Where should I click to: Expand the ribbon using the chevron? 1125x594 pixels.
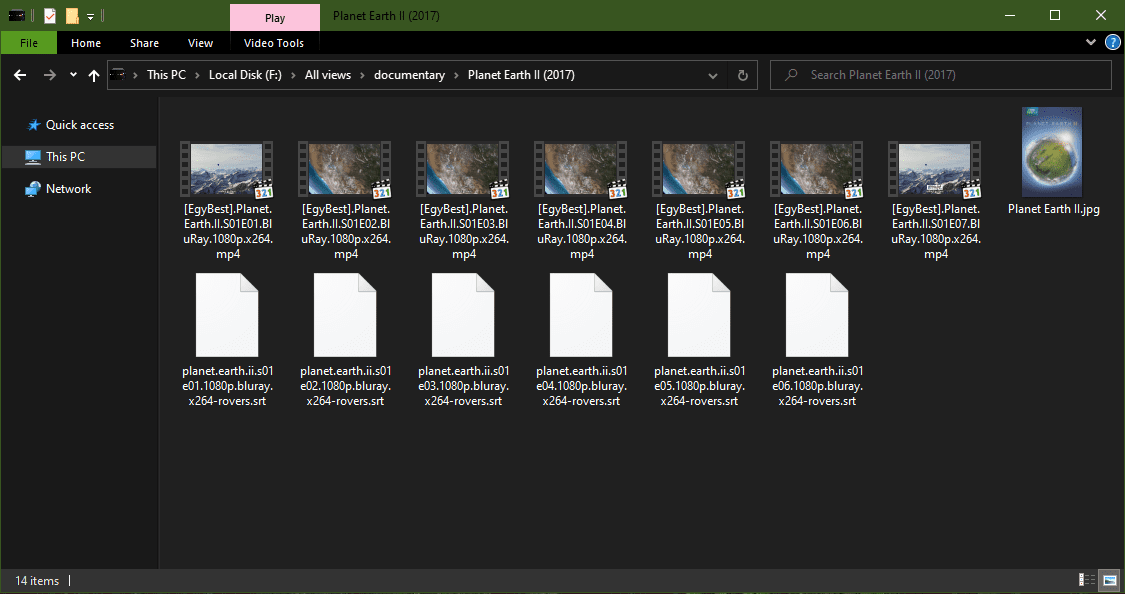coord(1091,43)
